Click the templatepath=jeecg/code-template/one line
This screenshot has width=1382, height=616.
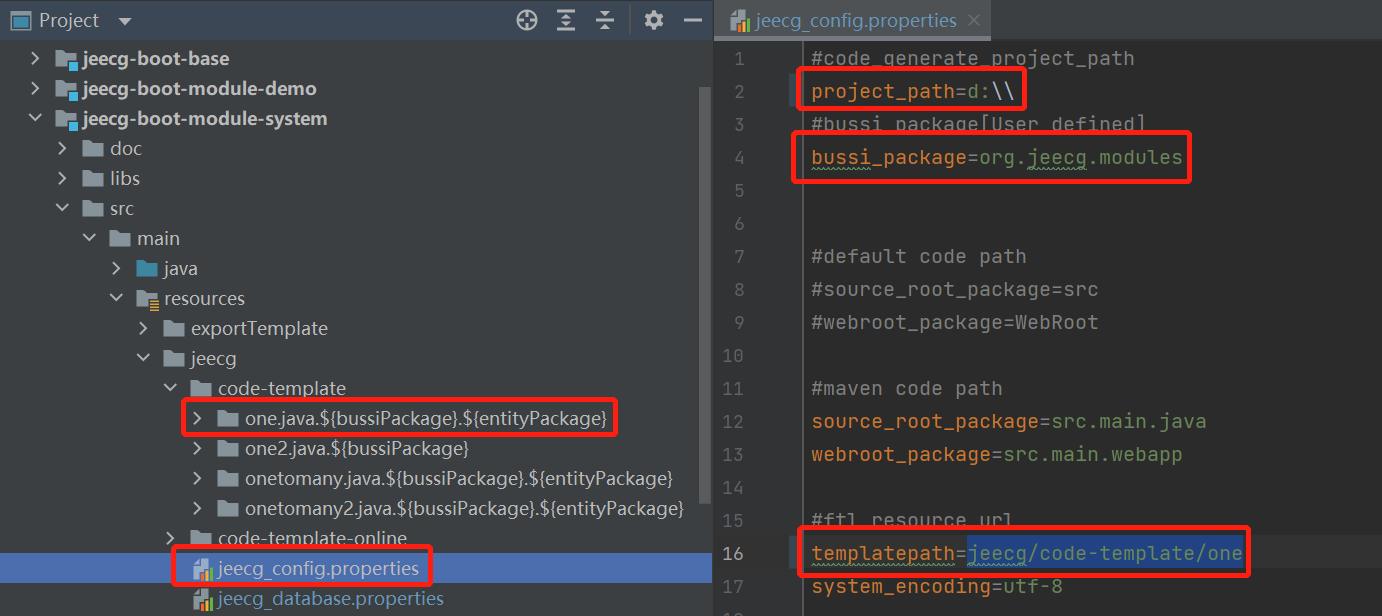tap(1027, 553)
